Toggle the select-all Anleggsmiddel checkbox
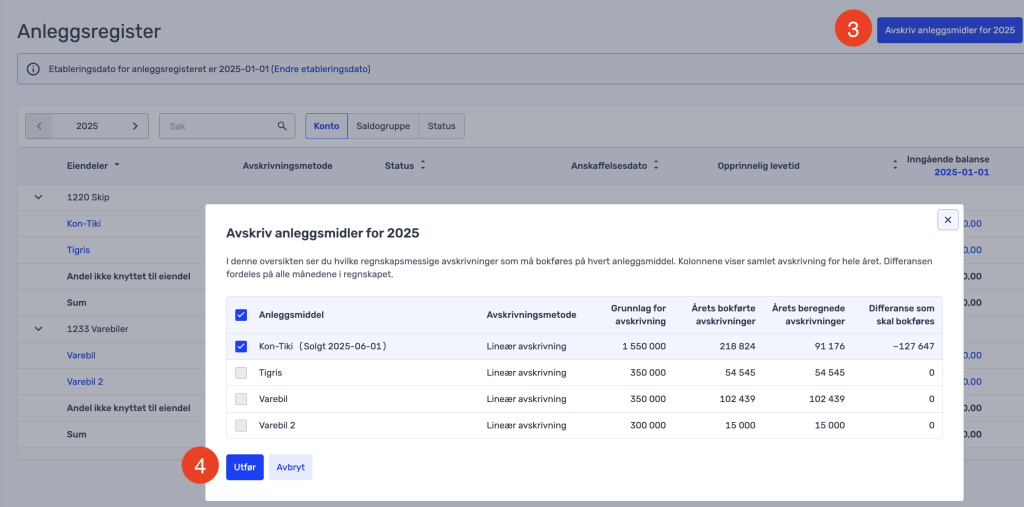Viewport: 1024px width, 507px height. 240,315
